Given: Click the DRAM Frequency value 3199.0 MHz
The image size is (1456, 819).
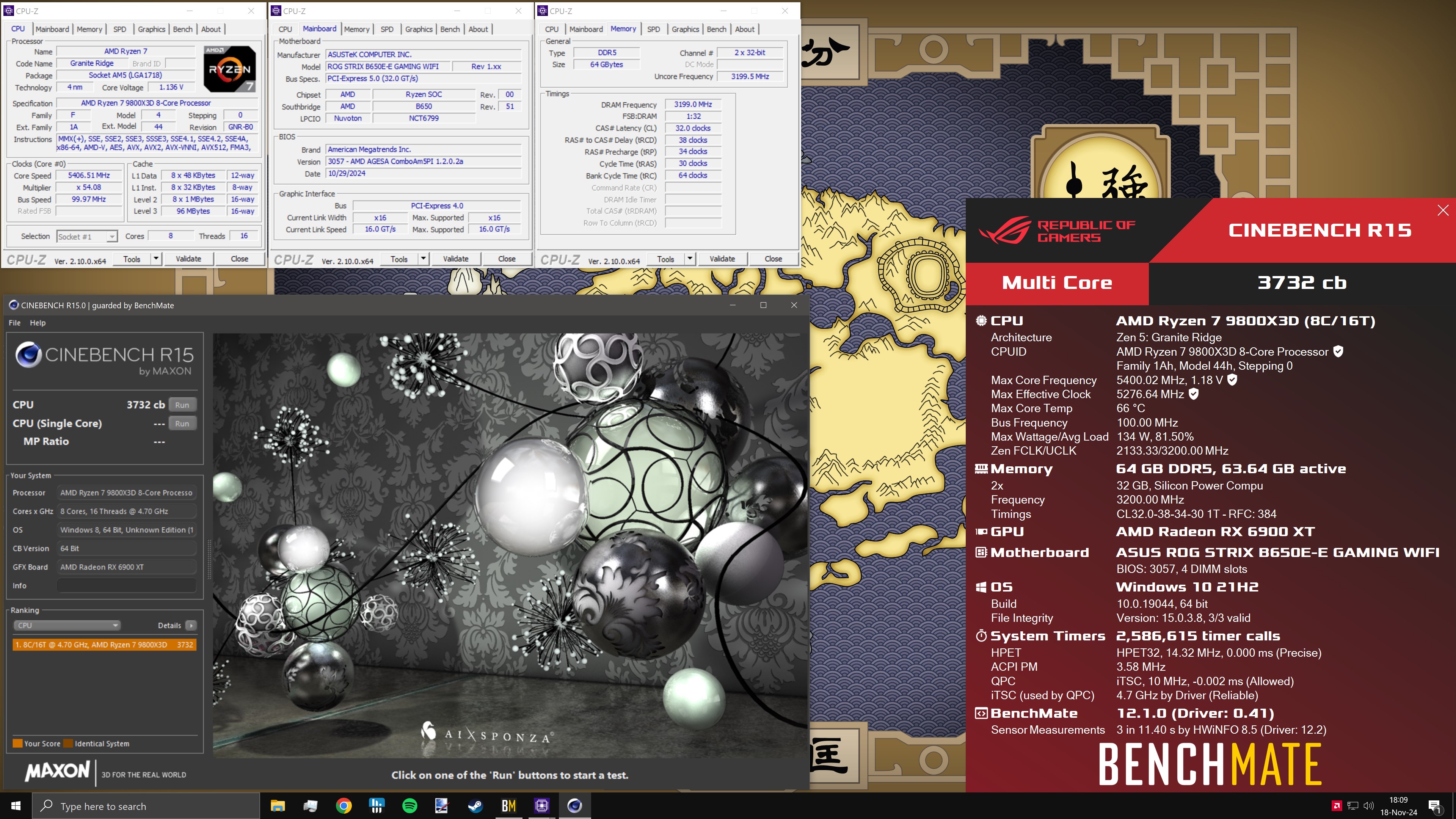Looking at the screenshot, I should pyautogui.click(x=692, y=105).
